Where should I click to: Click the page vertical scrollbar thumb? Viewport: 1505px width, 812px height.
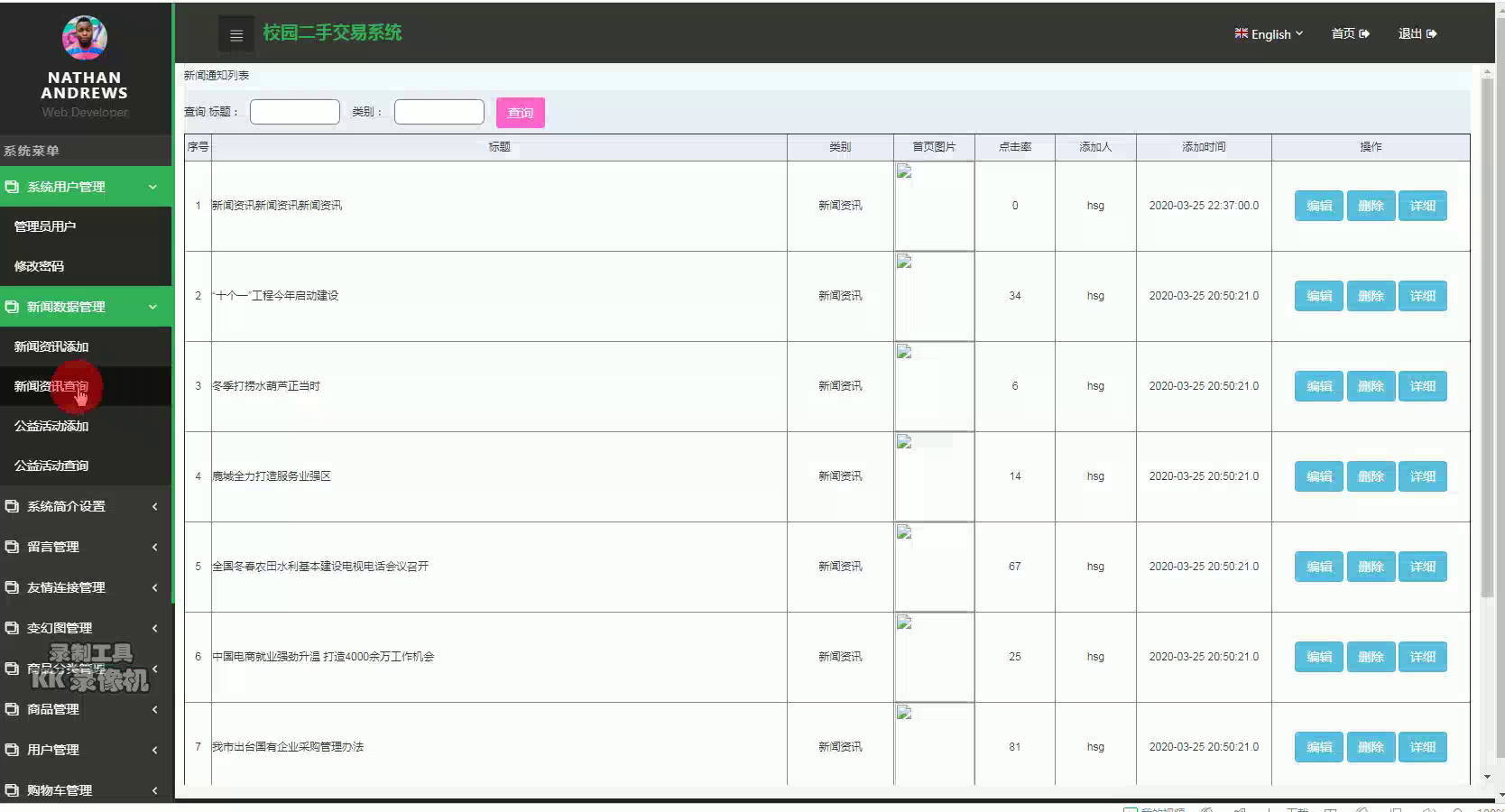coord(1487,338)
